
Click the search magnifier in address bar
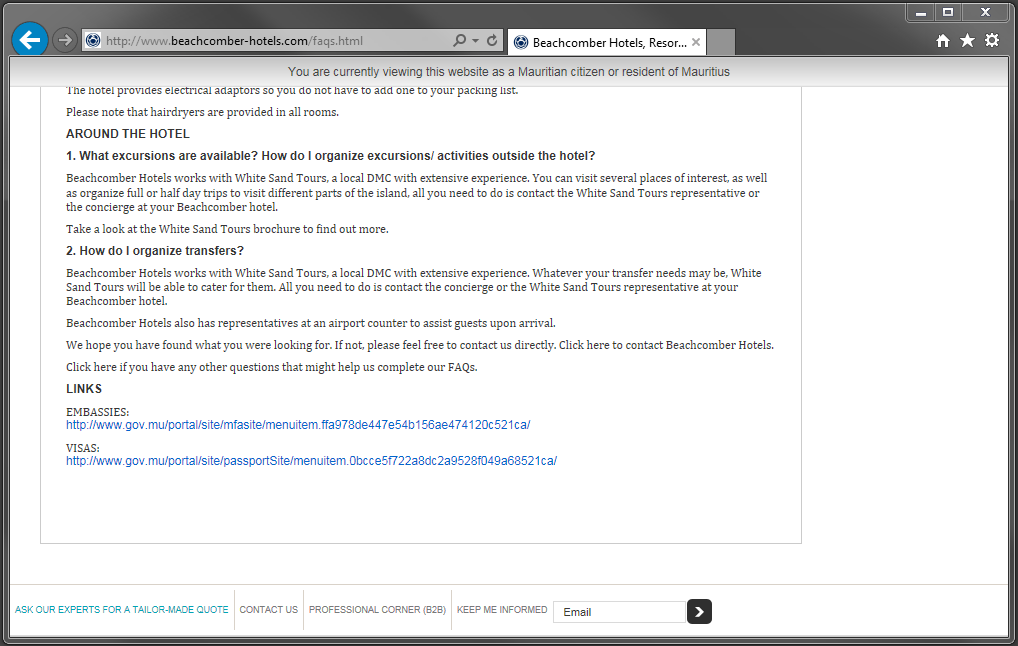459,40
